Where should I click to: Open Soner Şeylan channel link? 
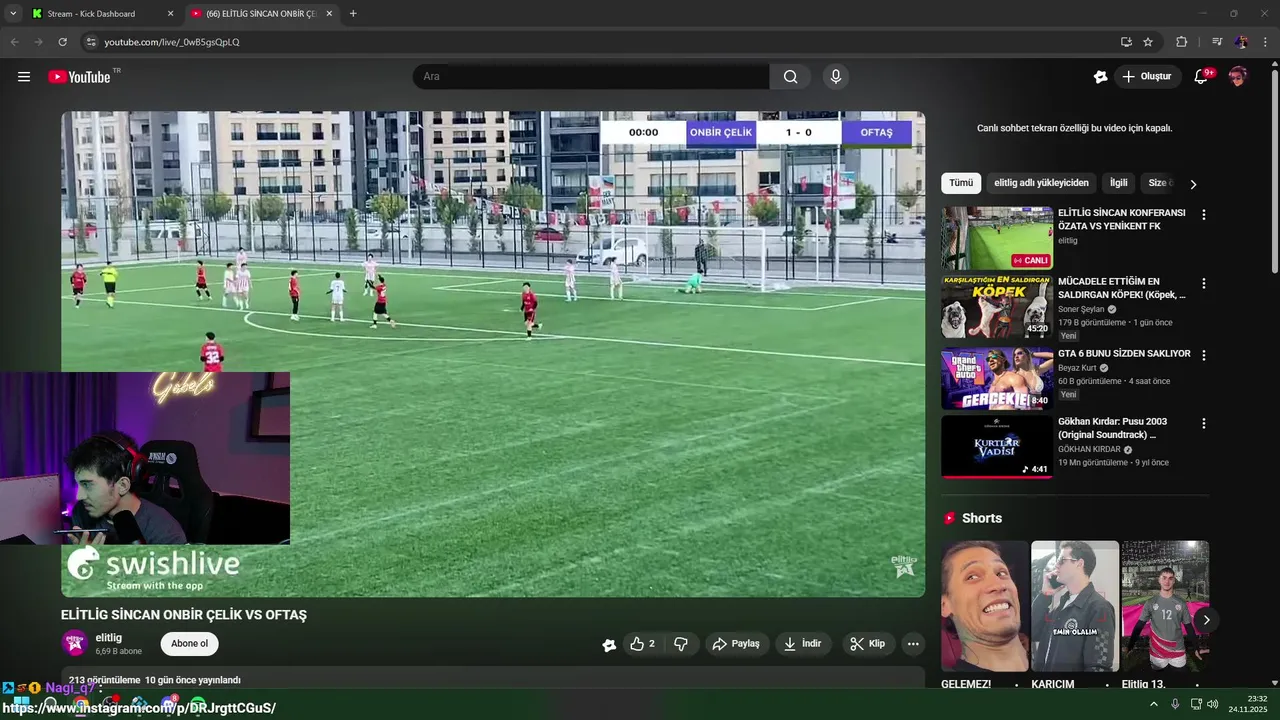pos(1081,310)
